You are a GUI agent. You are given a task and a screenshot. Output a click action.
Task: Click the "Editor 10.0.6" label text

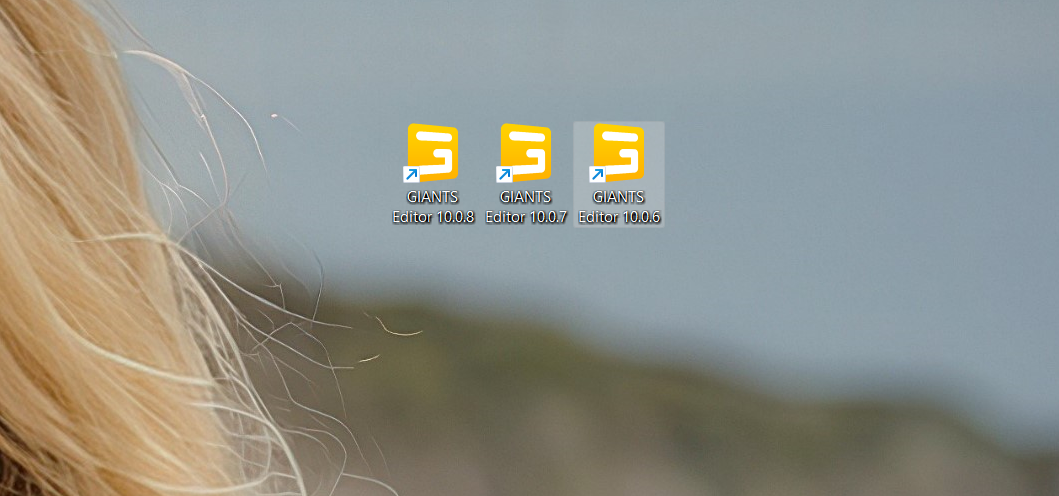[x=619, y=216]
